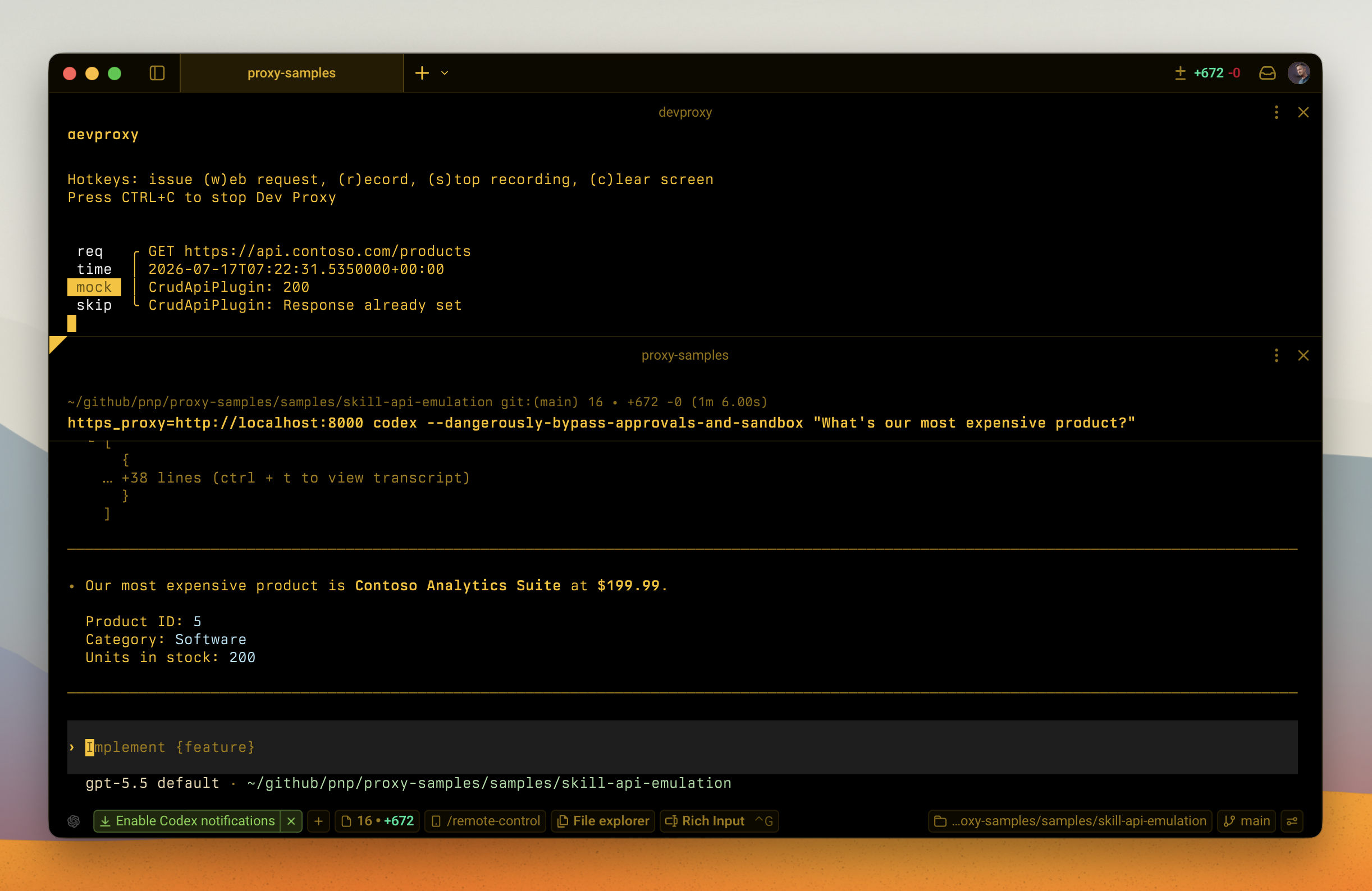Open devproxy pane options menu

(1277, 112)
